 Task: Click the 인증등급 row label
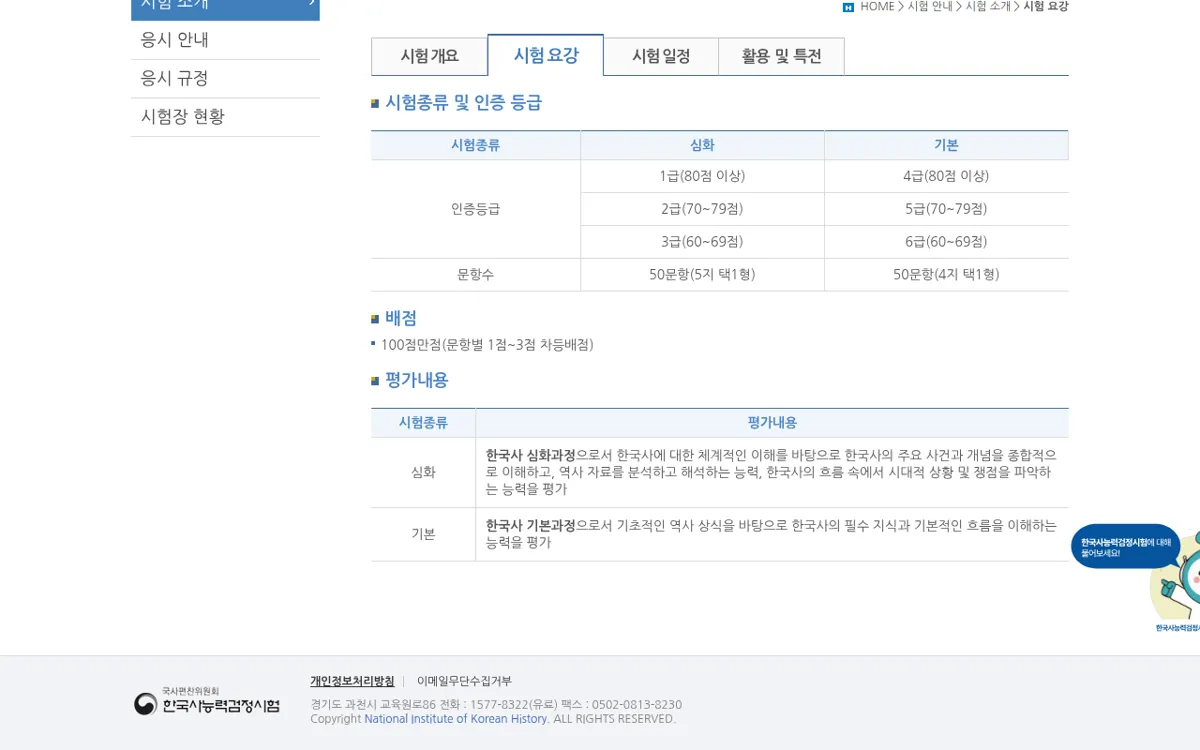coord(475,209)
